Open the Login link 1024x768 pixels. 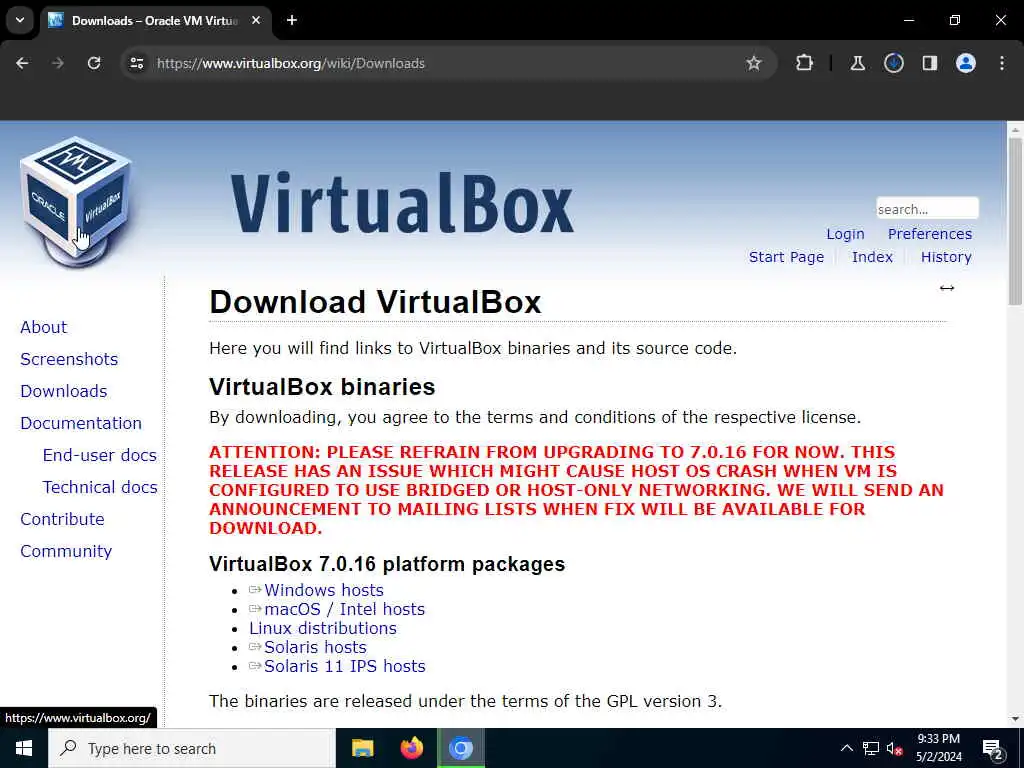pyautogui.click(x=845, y=234)
